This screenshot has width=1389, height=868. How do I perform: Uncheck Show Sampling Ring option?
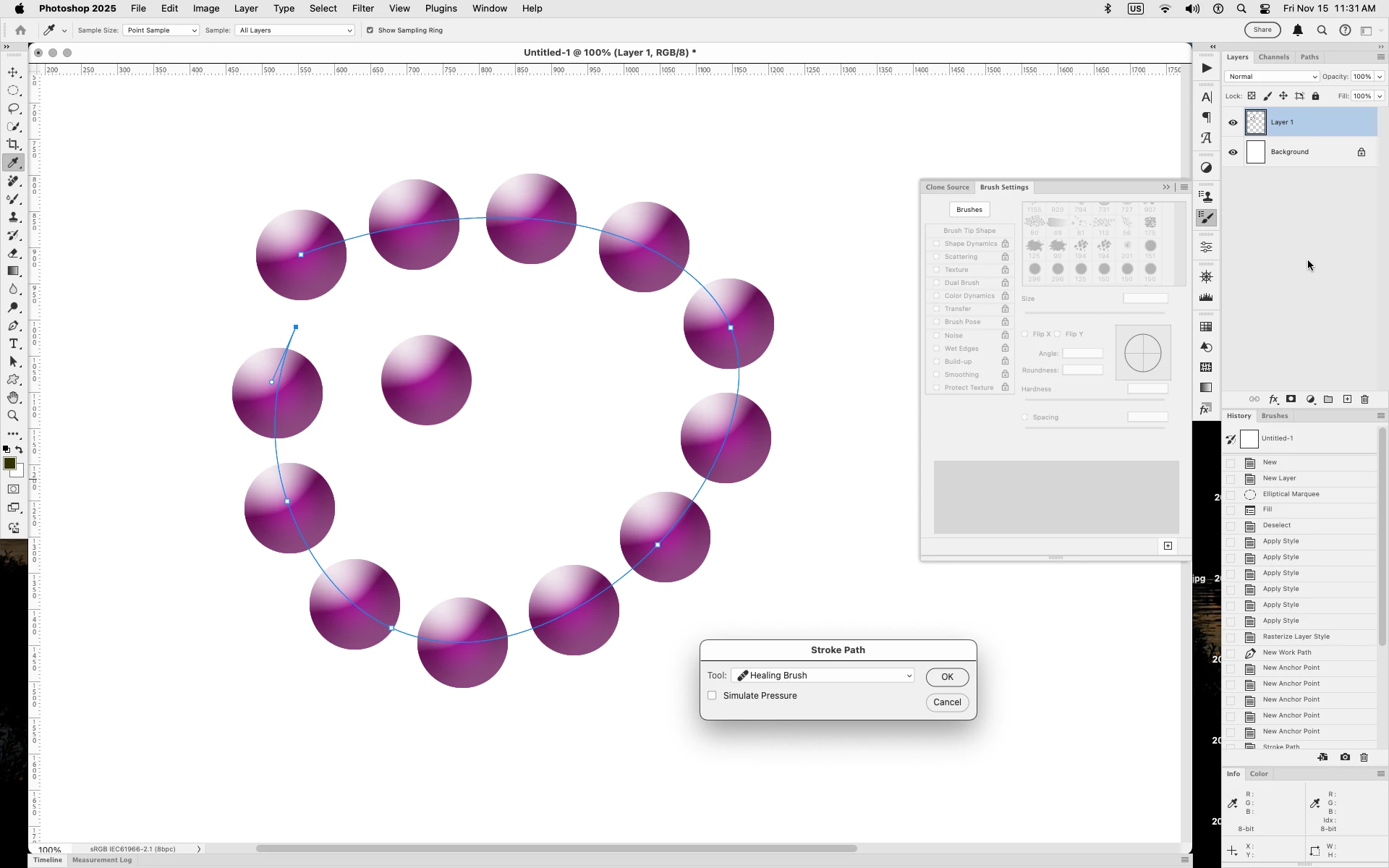point(370,30)
